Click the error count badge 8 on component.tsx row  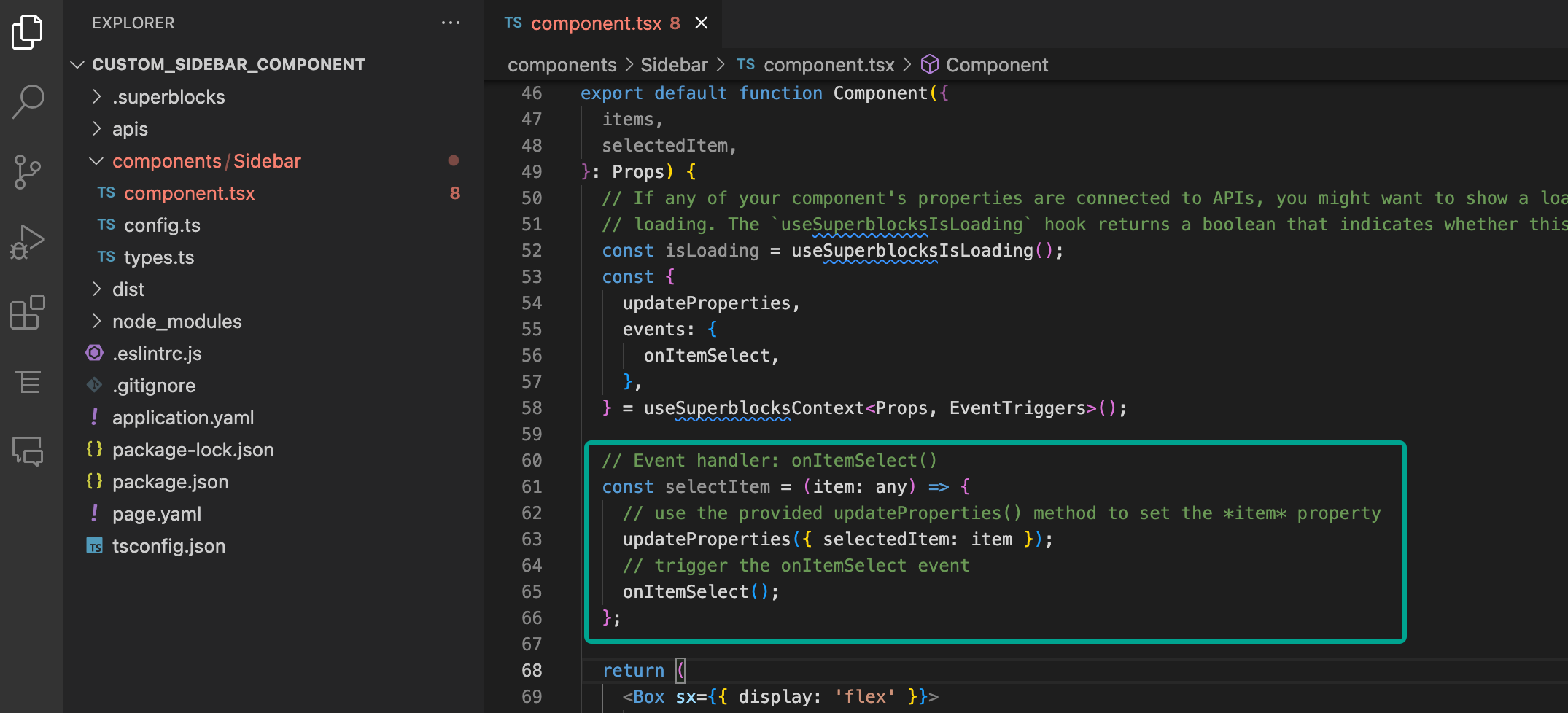[x=455, y=193]
